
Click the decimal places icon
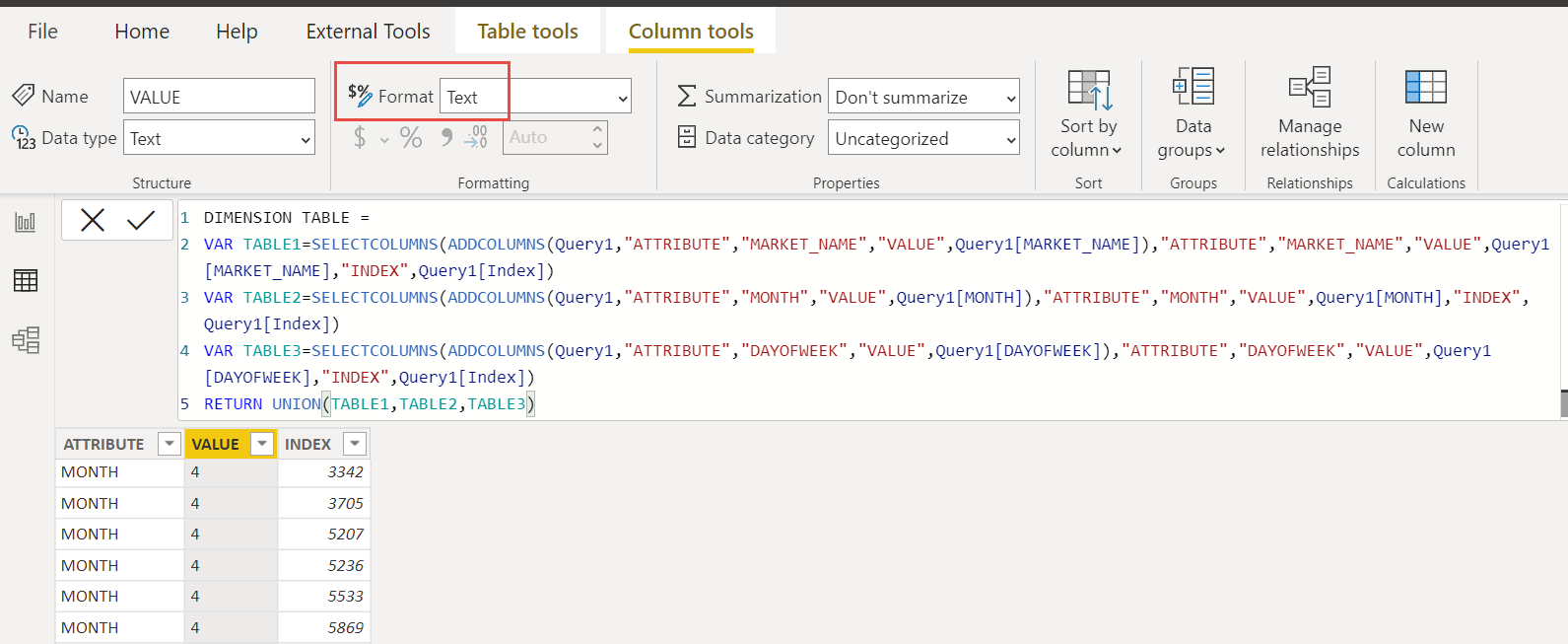[476, 137]
